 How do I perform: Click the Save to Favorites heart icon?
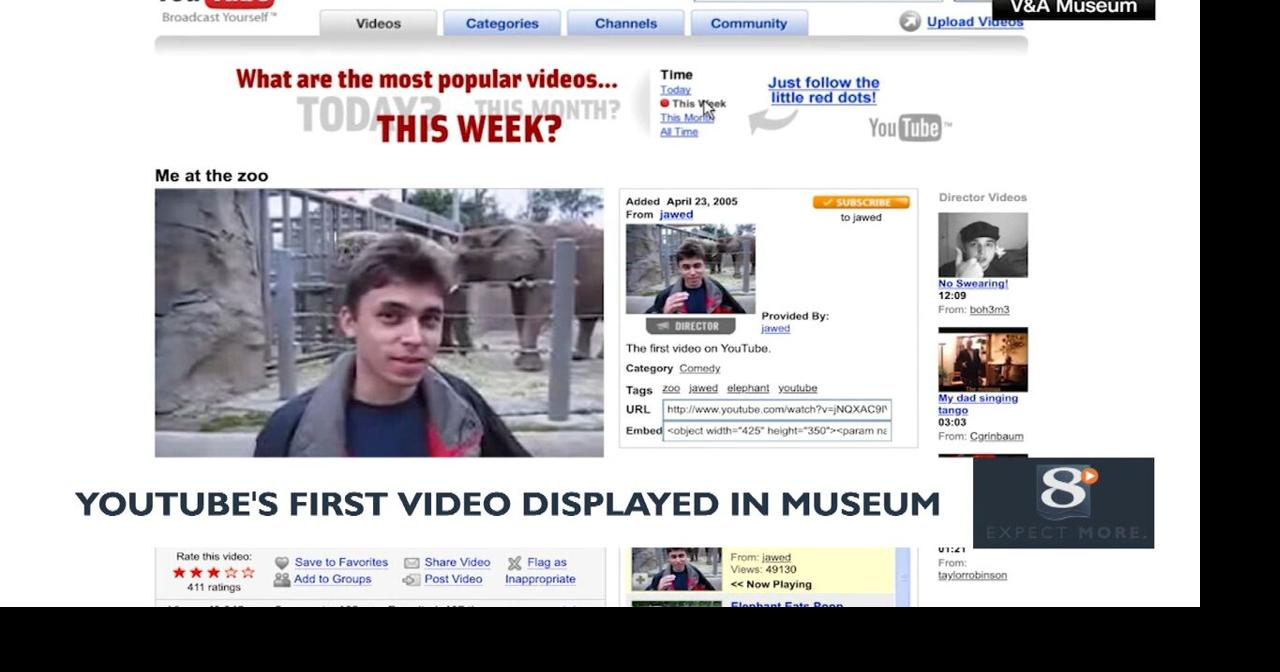click(281, 562)
